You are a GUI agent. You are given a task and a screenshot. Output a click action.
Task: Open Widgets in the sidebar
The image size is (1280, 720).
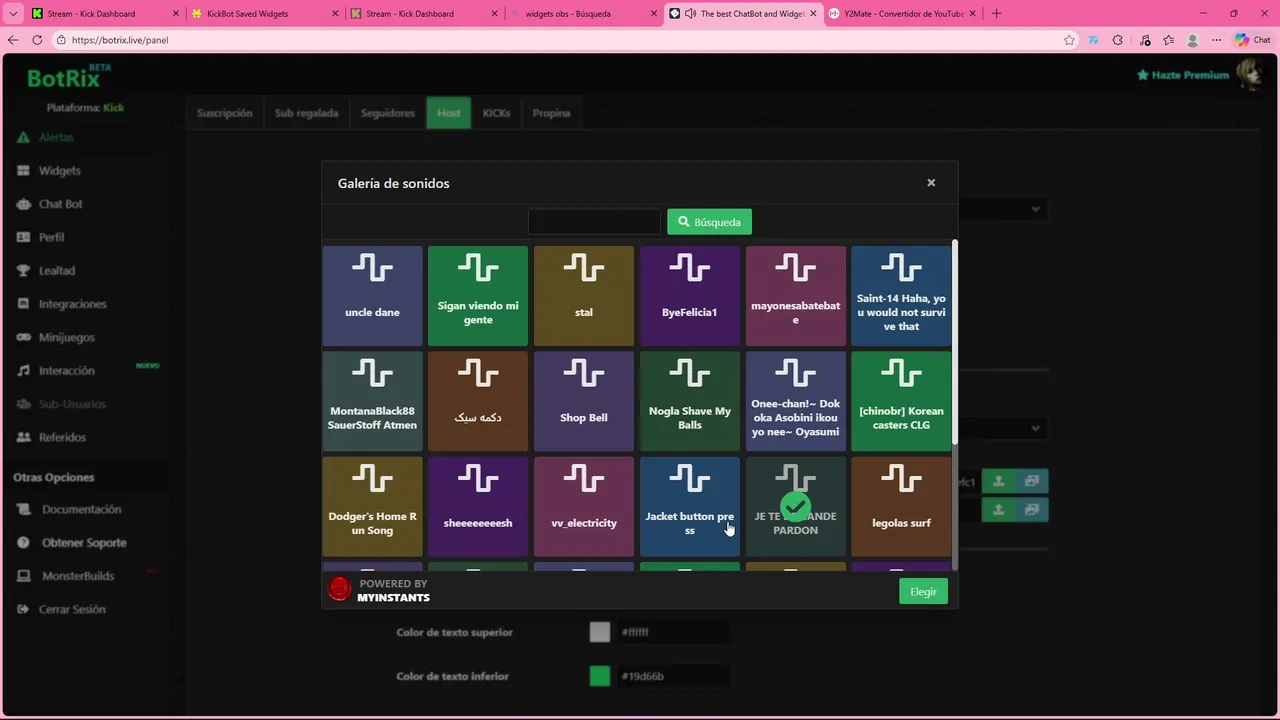coord(59,171)
